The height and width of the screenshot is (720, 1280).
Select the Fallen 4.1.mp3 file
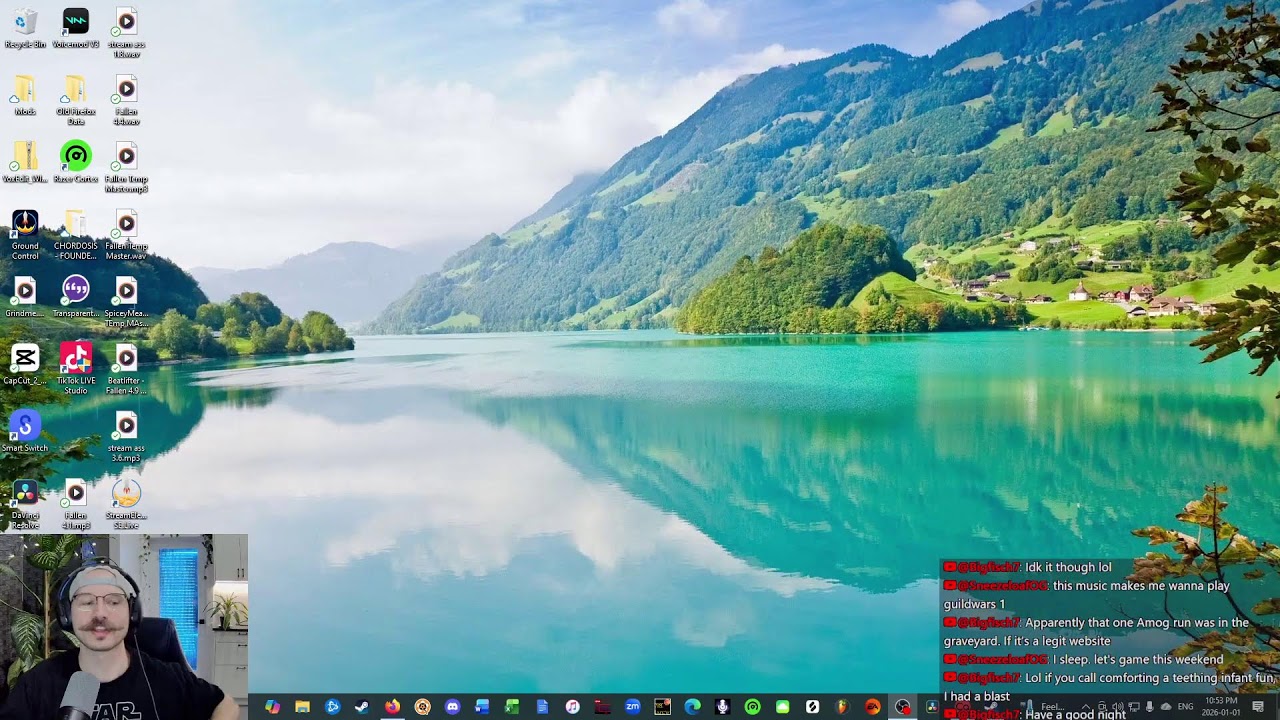coord(76,503)
